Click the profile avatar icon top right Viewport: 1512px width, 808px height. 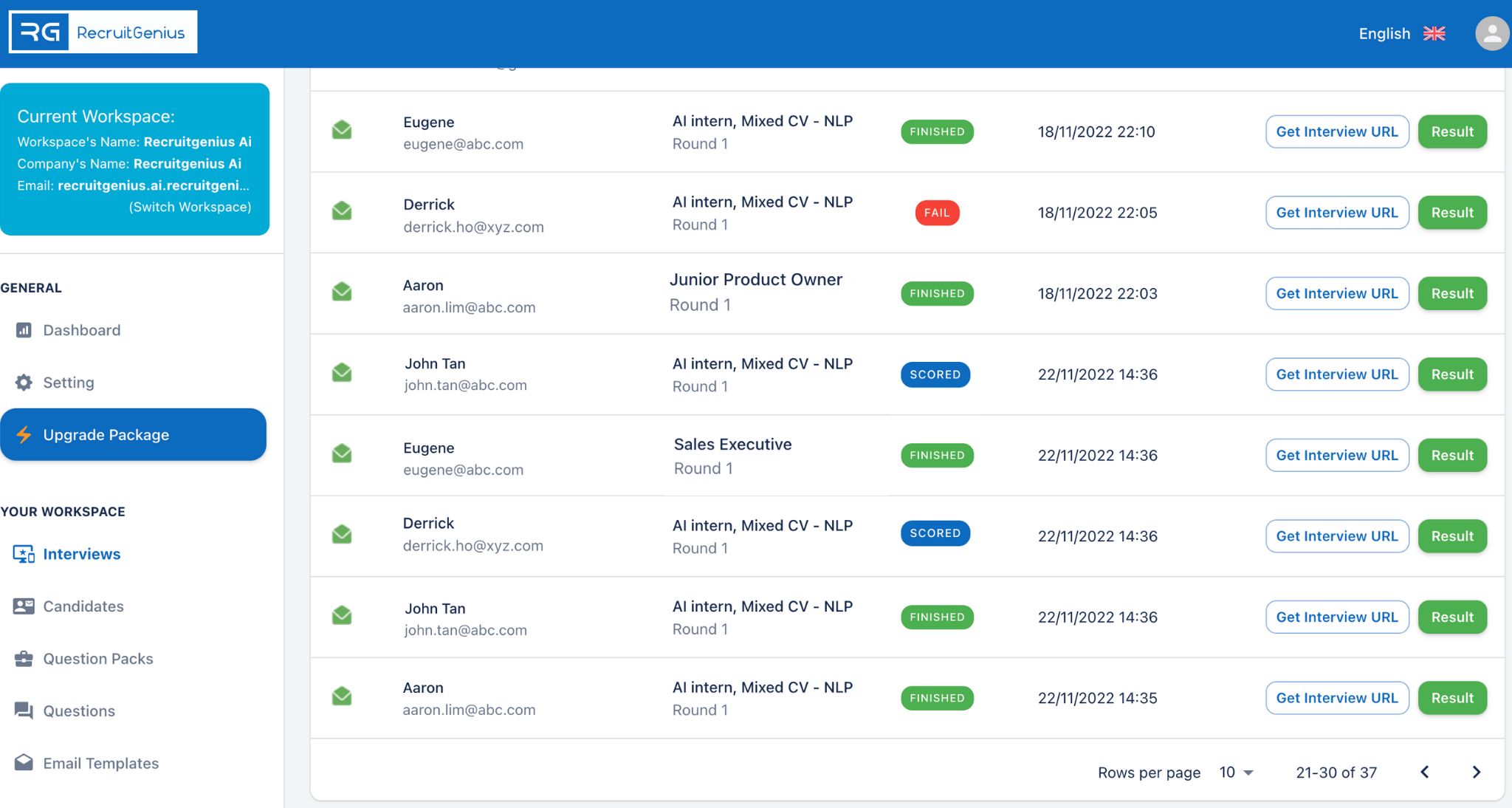(1491, 33)
